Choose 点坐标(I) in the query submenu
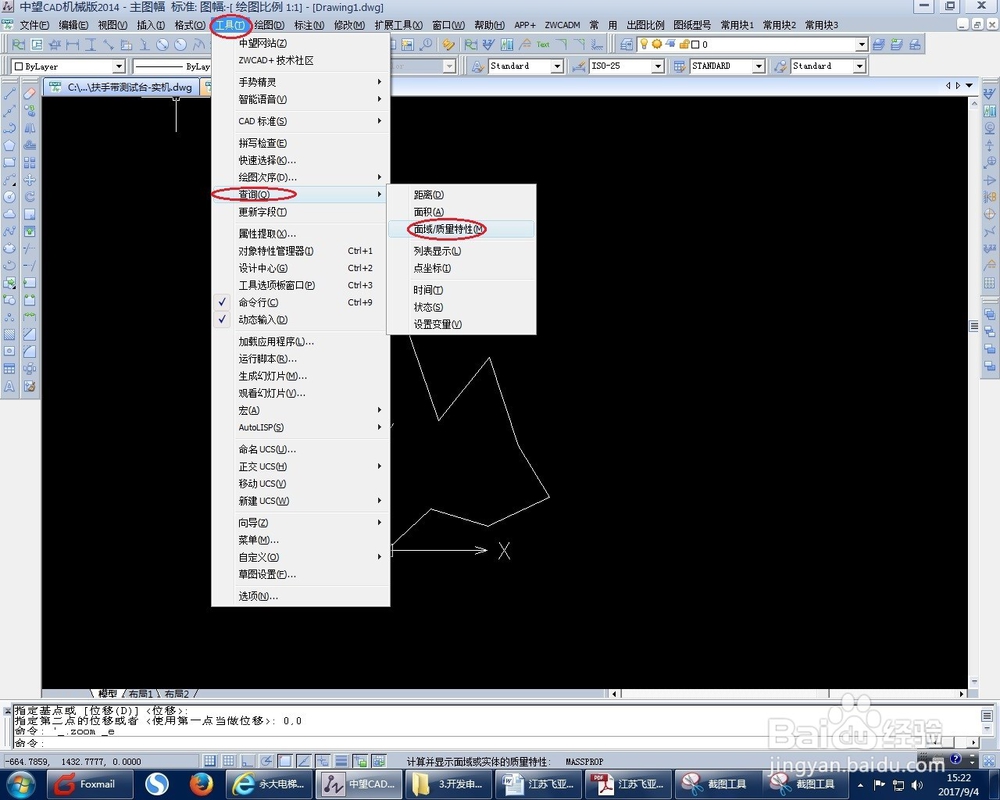Screen dimensions: 1000x800 pos(461,268)
